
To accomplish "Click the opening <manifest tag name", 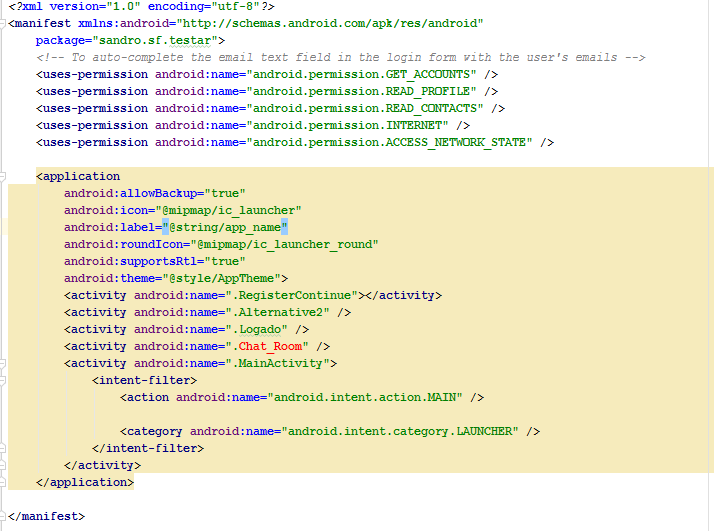I will click(x=40, y=23).
